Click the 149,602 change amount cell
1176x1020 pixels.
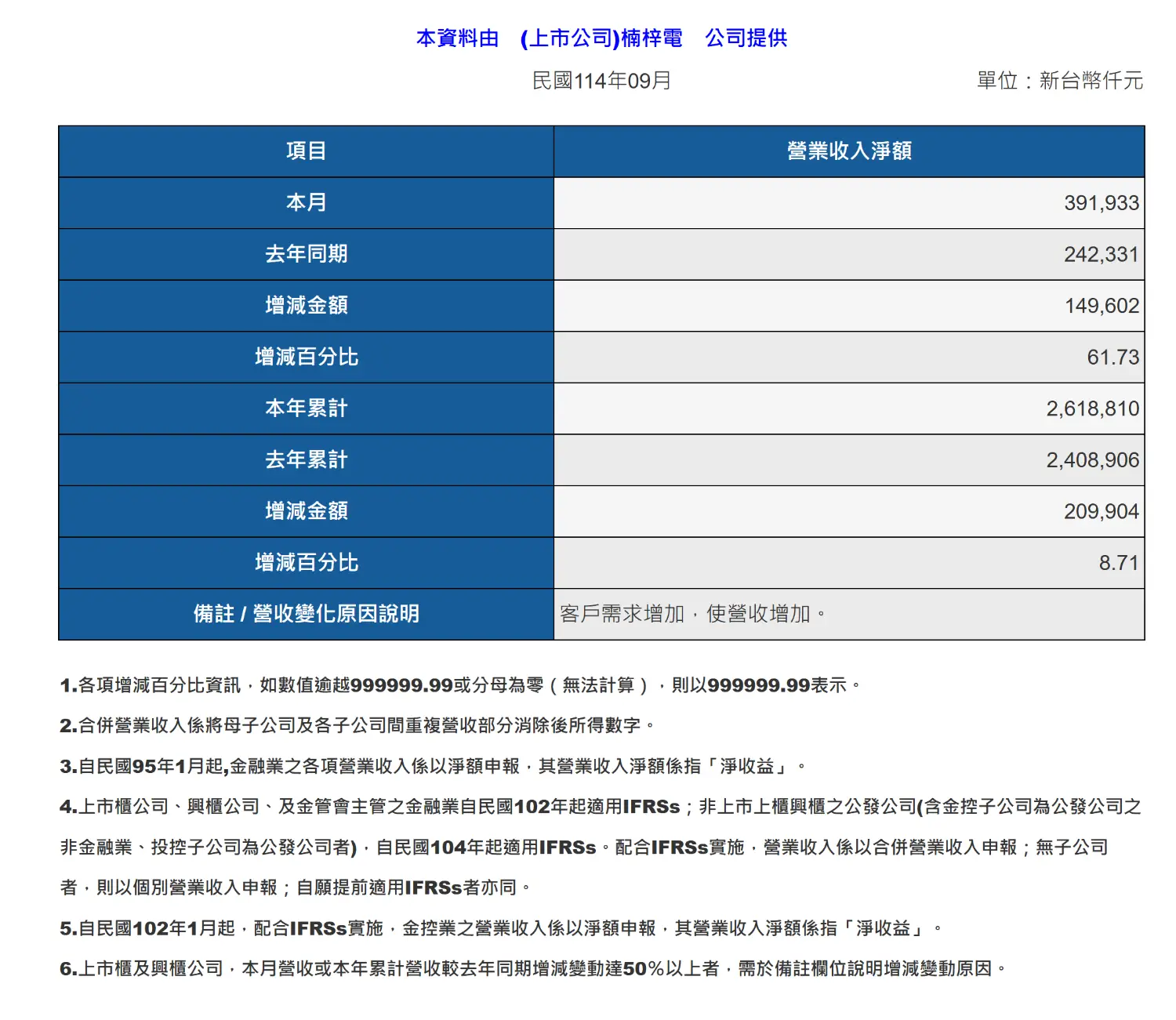tap(1102, 306)
